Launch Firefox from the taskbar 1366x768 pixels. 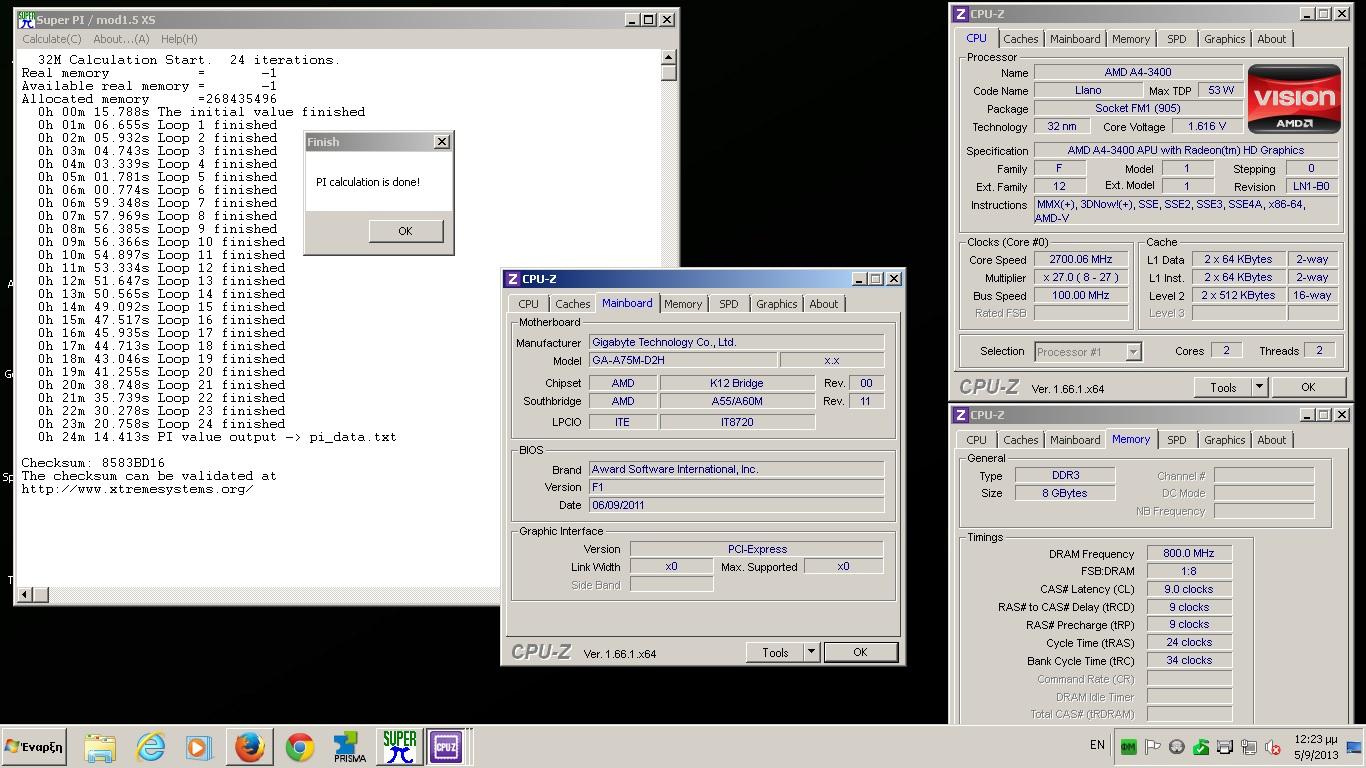tap(249, 747)
